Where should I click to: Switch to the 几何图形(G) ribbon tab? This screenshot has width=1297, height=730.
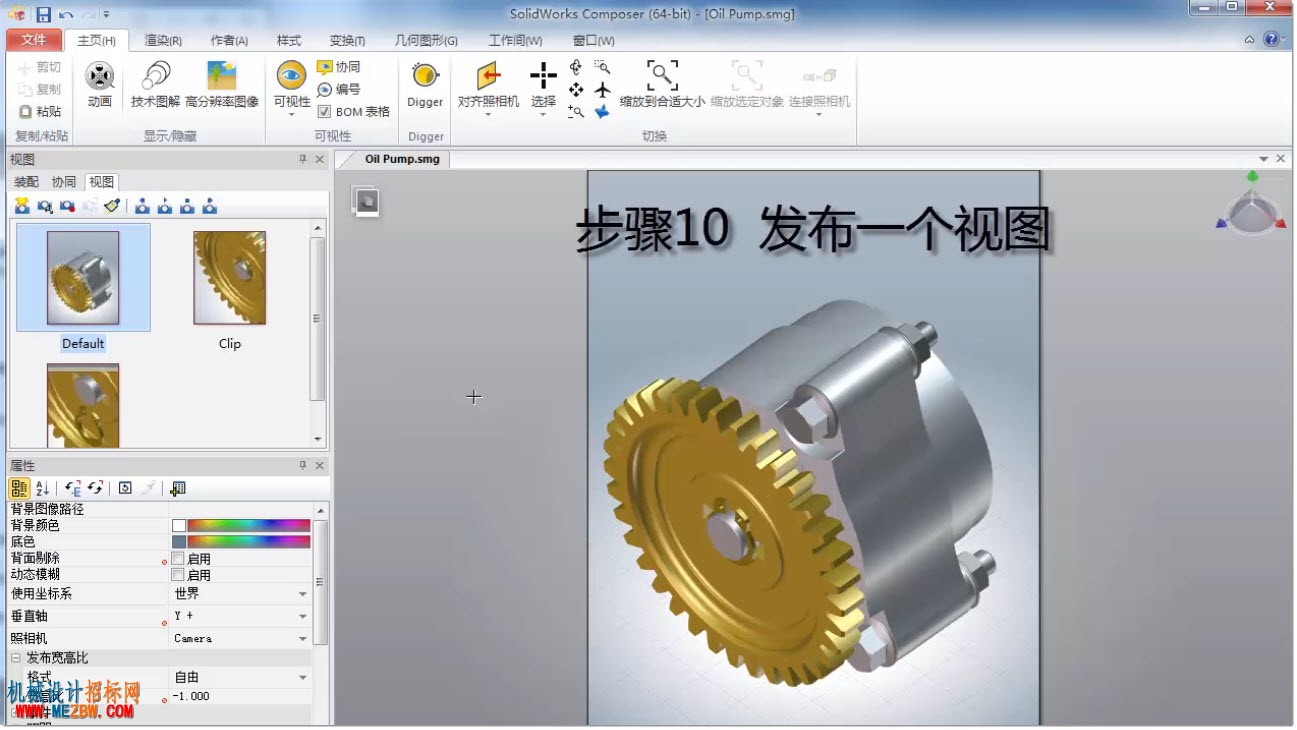click(426, 41)
